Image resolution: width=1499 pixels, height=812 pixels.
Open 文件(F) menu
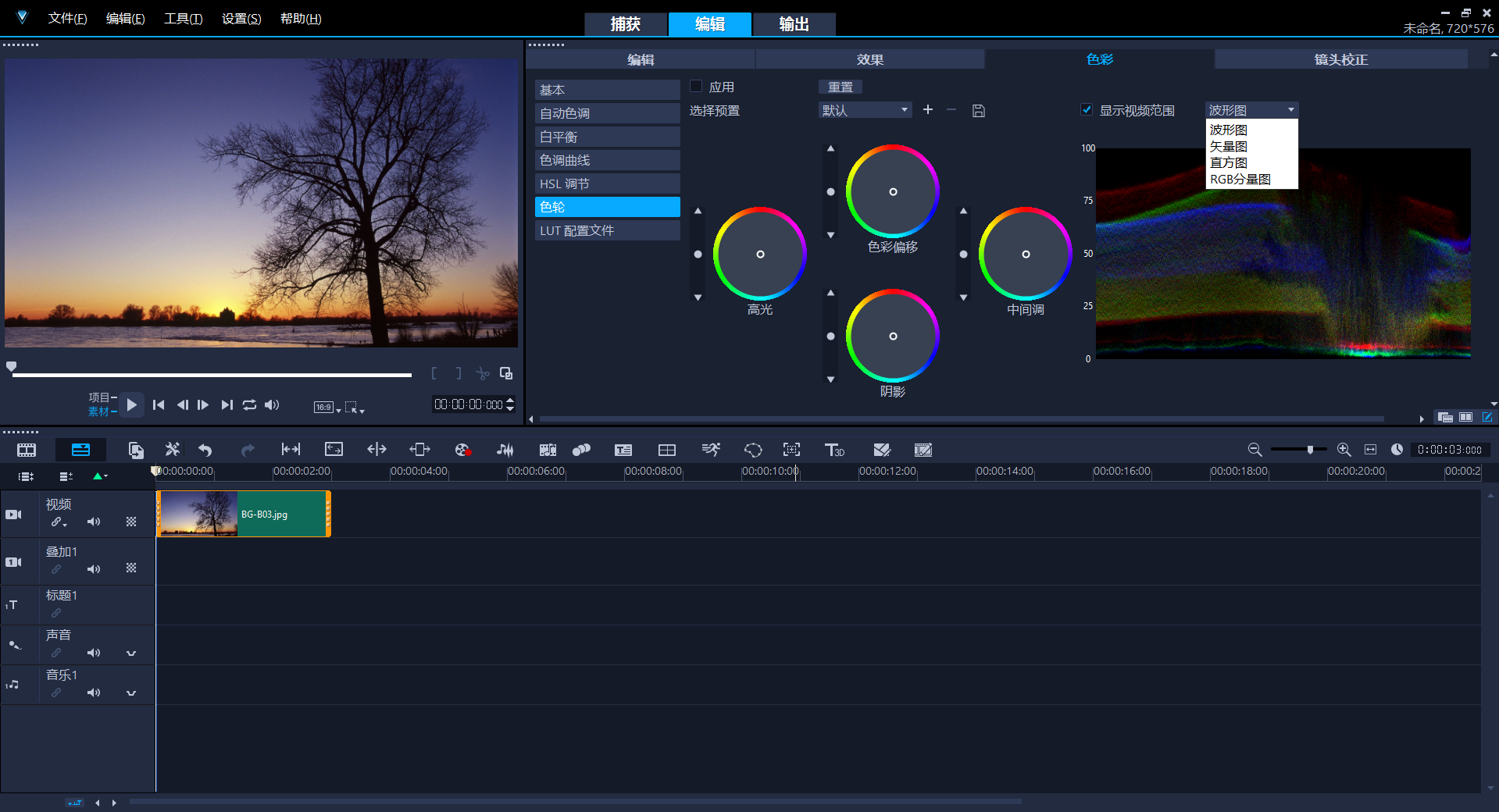[x=68, y=18]
